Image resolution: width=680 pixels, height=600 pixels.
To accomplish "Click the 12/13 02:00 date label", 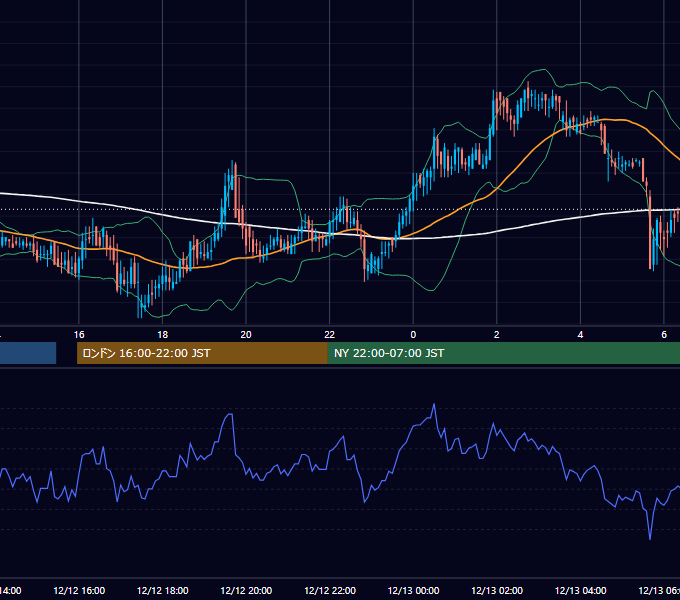I will pyautogui.click(x=497, y=590).
